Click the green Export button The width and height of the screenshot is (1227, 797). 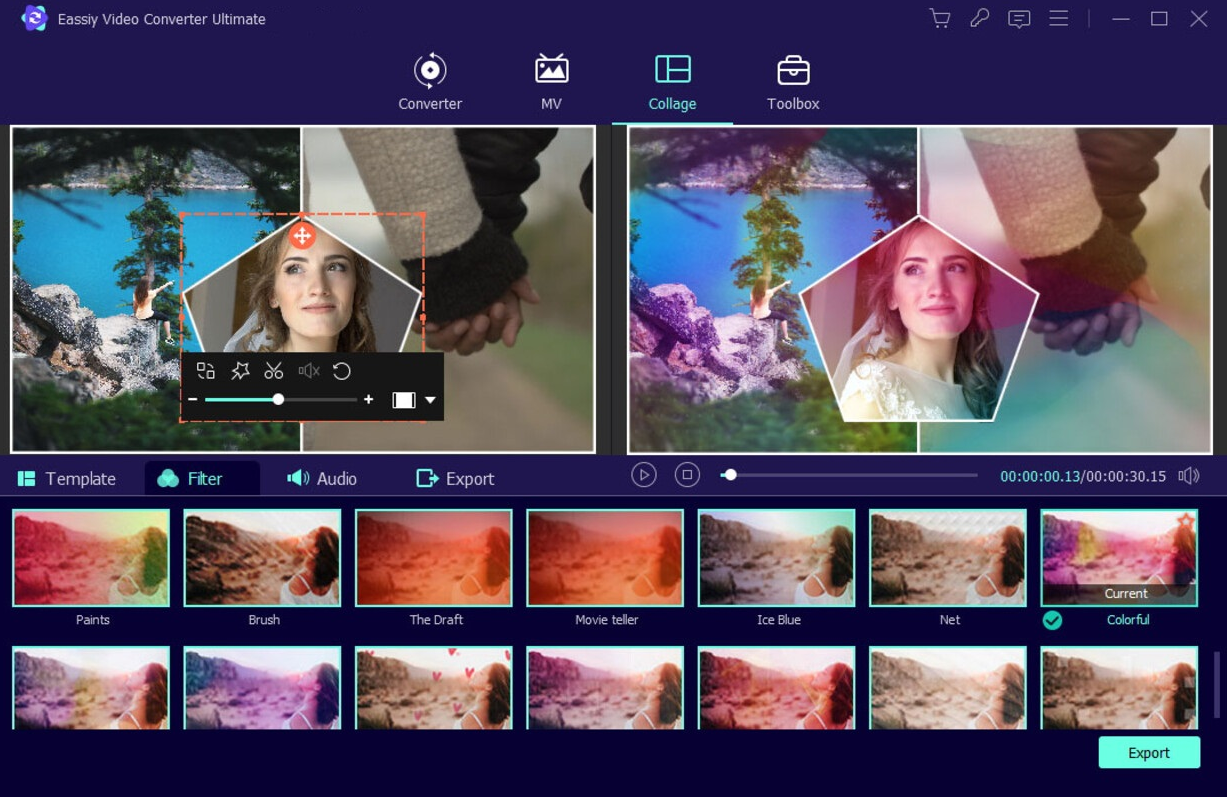(1149, 753)
